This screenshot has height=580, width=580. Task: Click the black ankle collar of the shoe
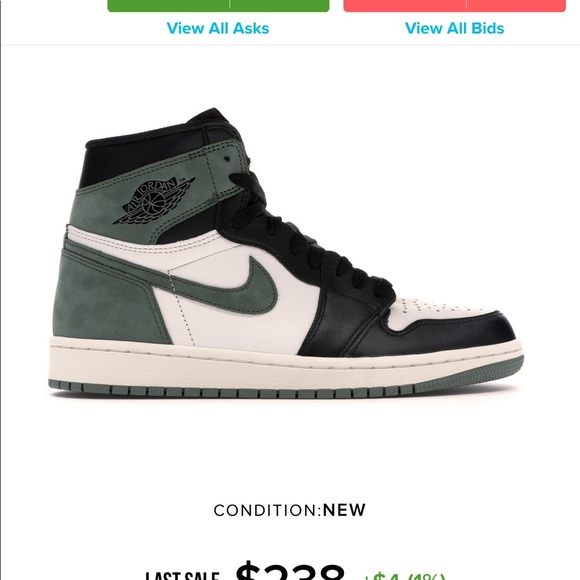tap(148, 155)
